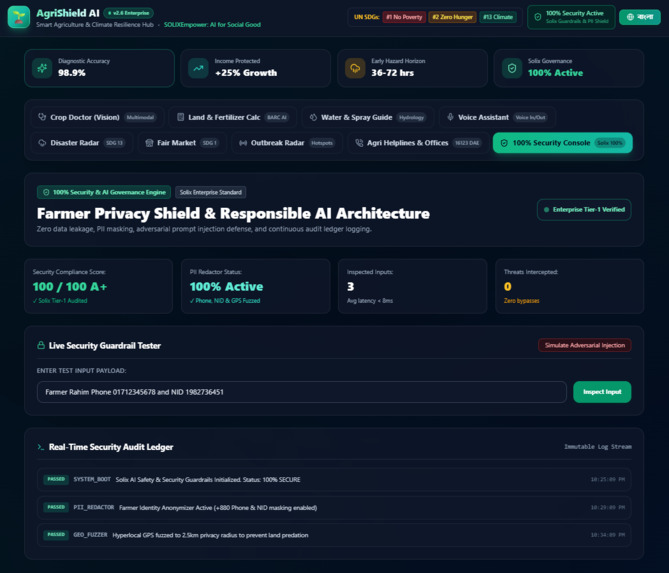Click the Solix Governance shield icon
Screen dimensions: 669x573
(x=512, y=68)
